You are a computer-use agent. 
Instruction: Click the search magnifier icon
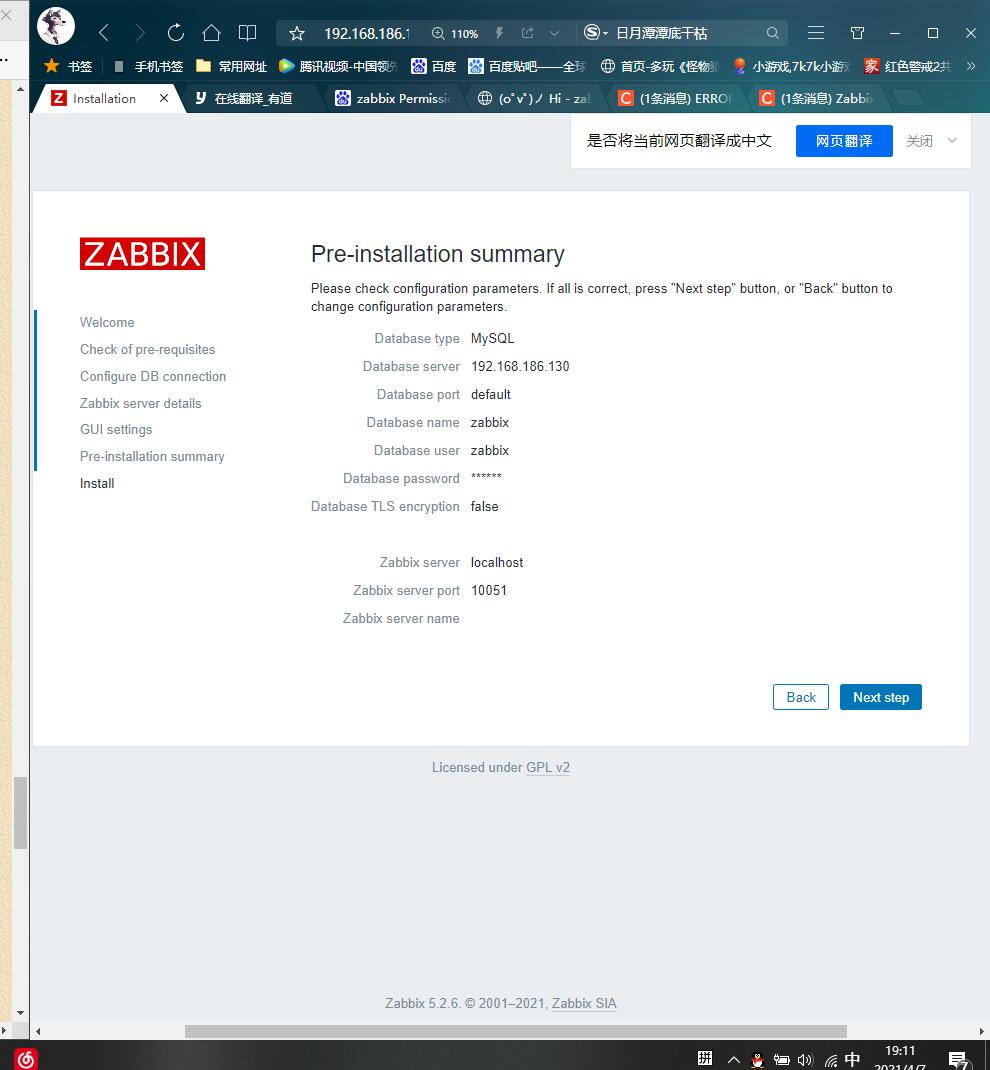(x=772, y=33)
